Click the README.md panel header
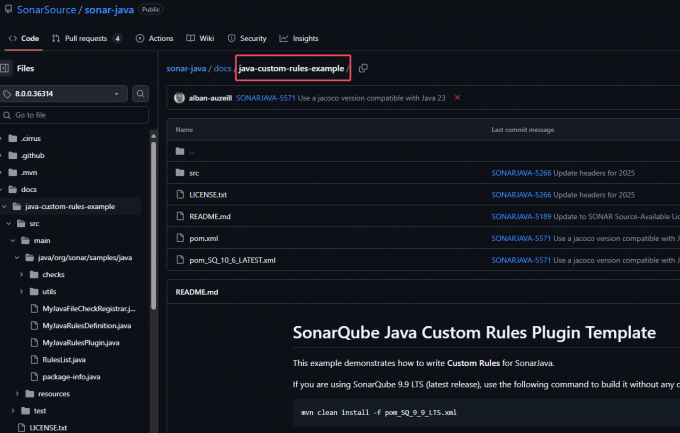 [196, 292]
